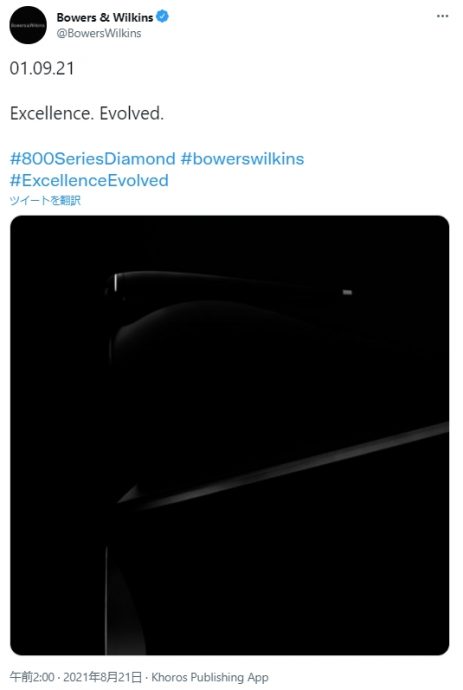This screenshot has width=463, height=690.
Task: Open the Bowers & Wilkins profile avatar
Action: point(28,25)
